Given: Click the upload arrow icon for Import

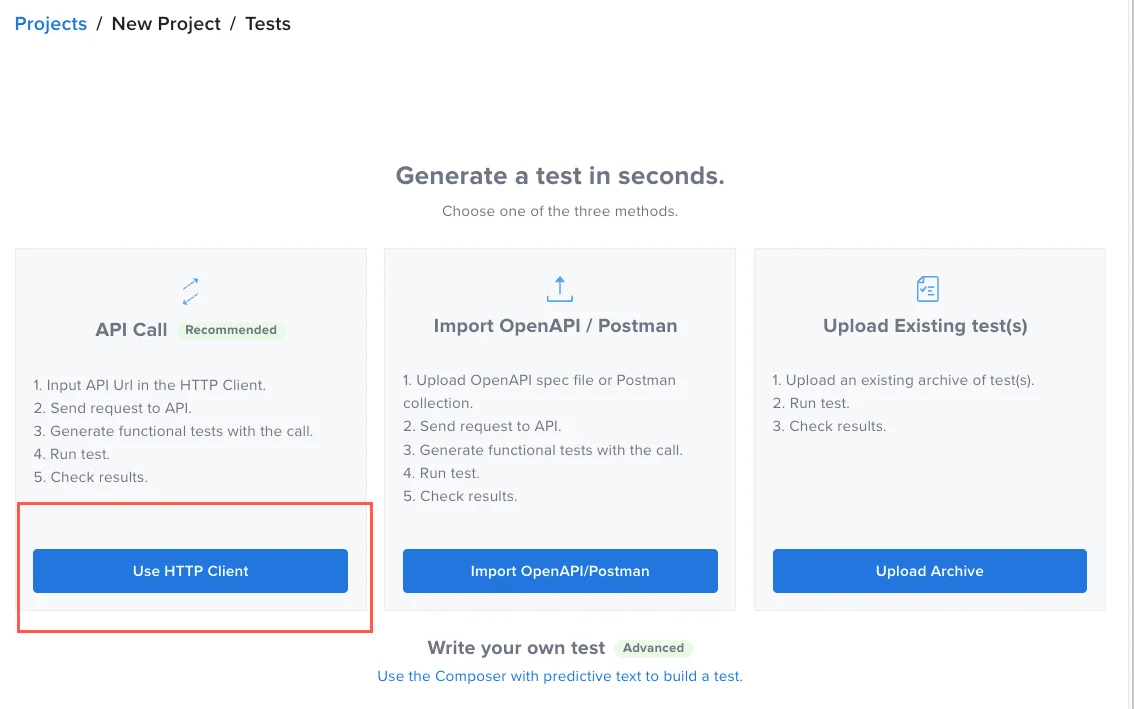Looking at the screenshot, I should 560,289.
